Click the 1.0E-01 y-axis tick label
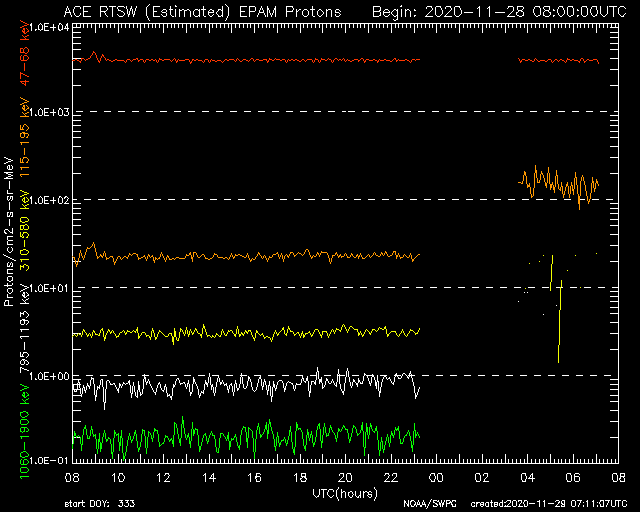Viewport: 640px width, 512px height. point(51,461)
